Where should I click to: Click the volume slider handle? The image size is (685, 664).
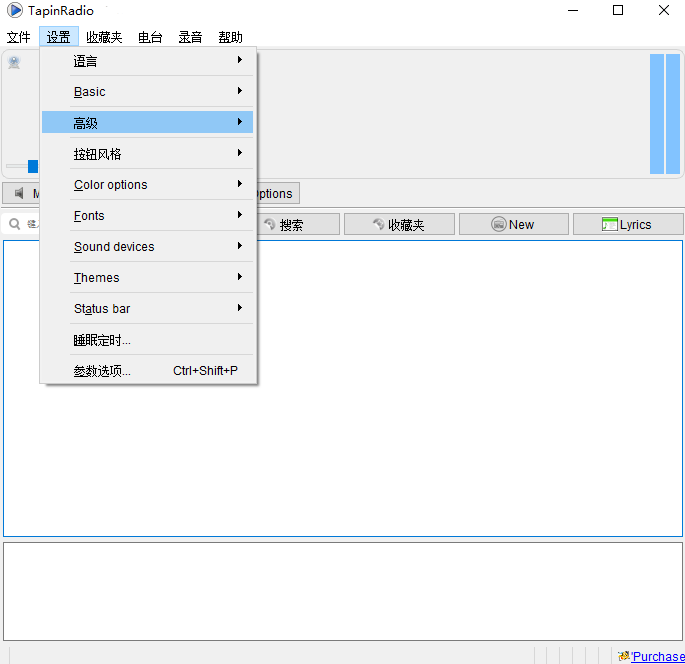pyautogui.click(x=33, y=166)
